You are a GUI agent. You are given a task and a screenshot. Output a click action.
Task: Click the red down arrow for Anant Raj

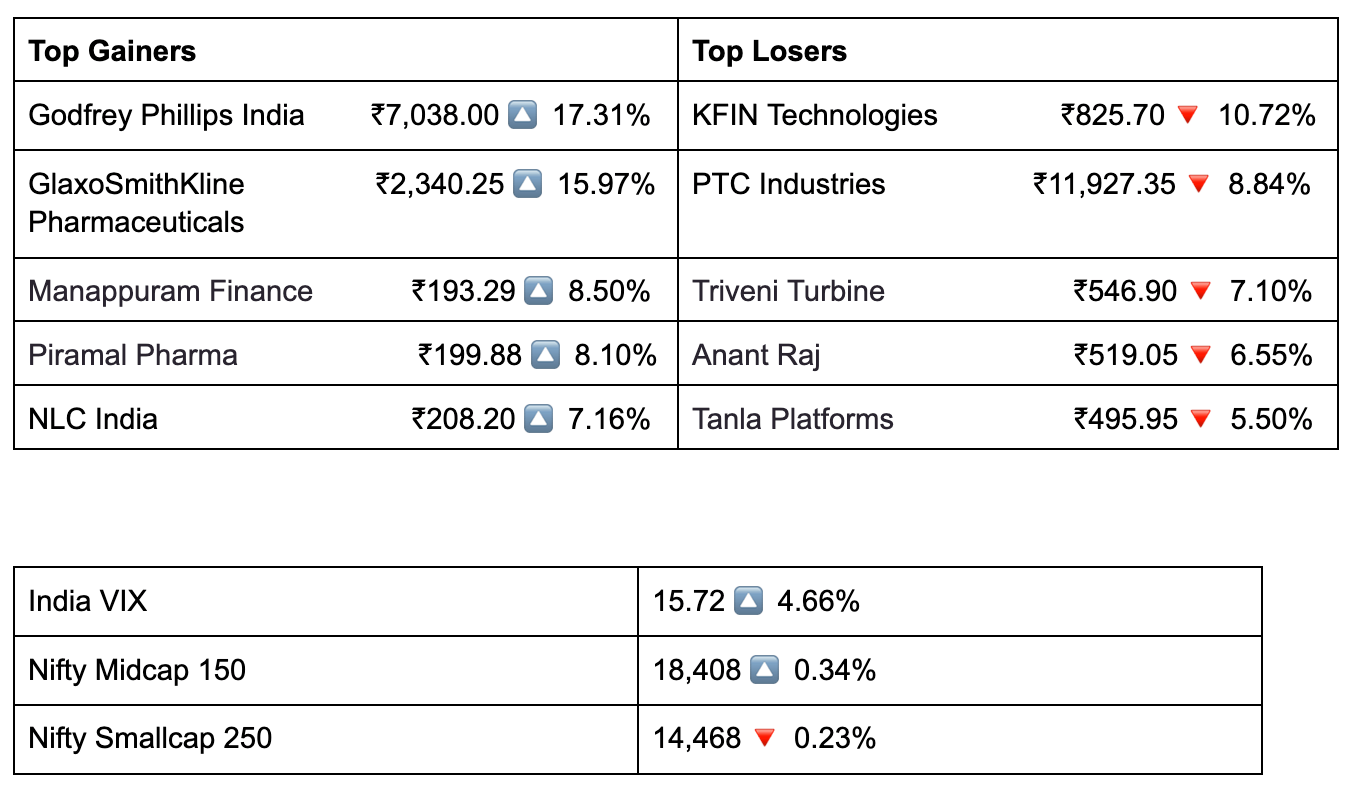(1201, 355)
